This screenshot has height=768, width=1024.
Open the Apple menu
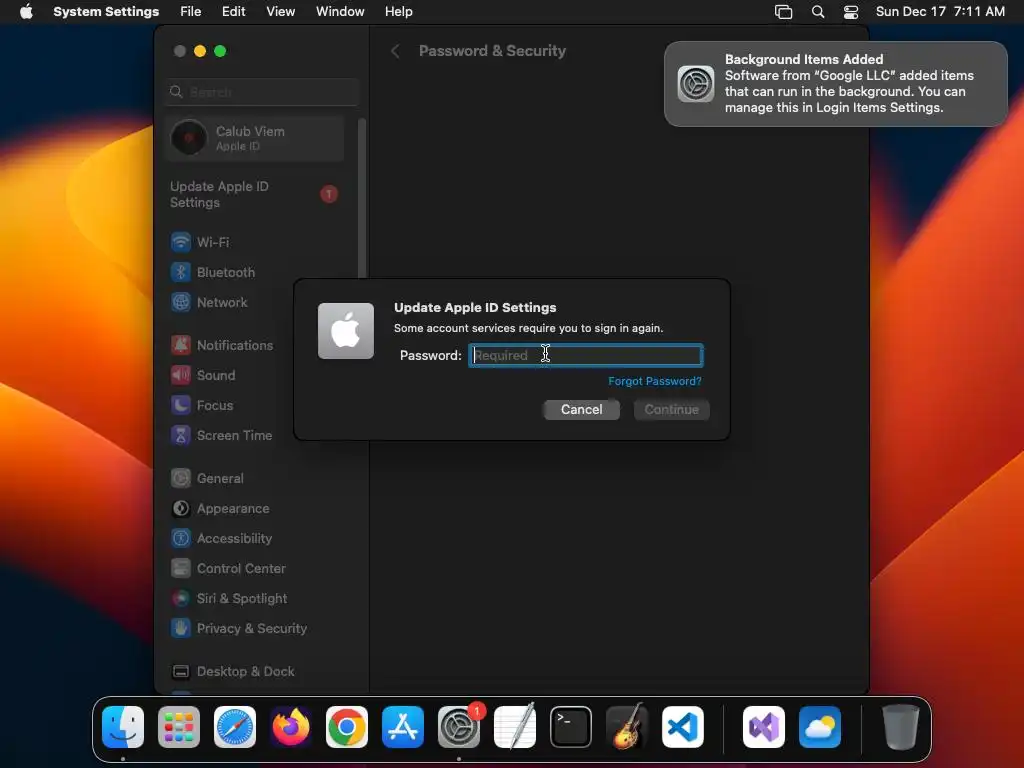pos(26,12)
